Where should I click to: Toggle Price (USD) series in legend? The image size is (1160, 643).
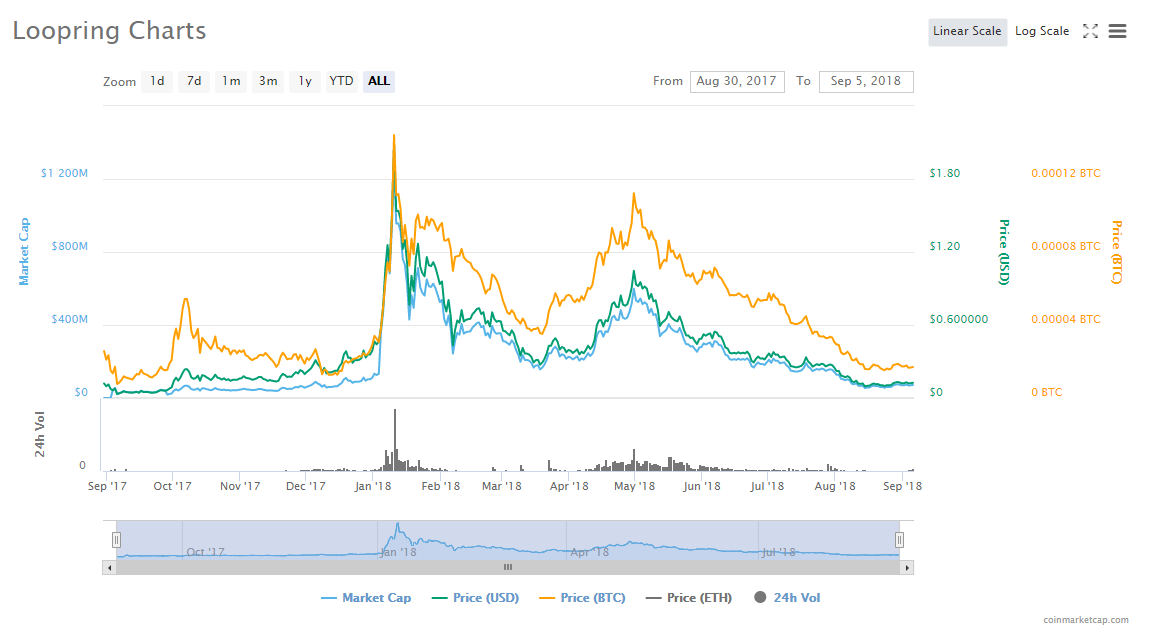tap(476, 598)
